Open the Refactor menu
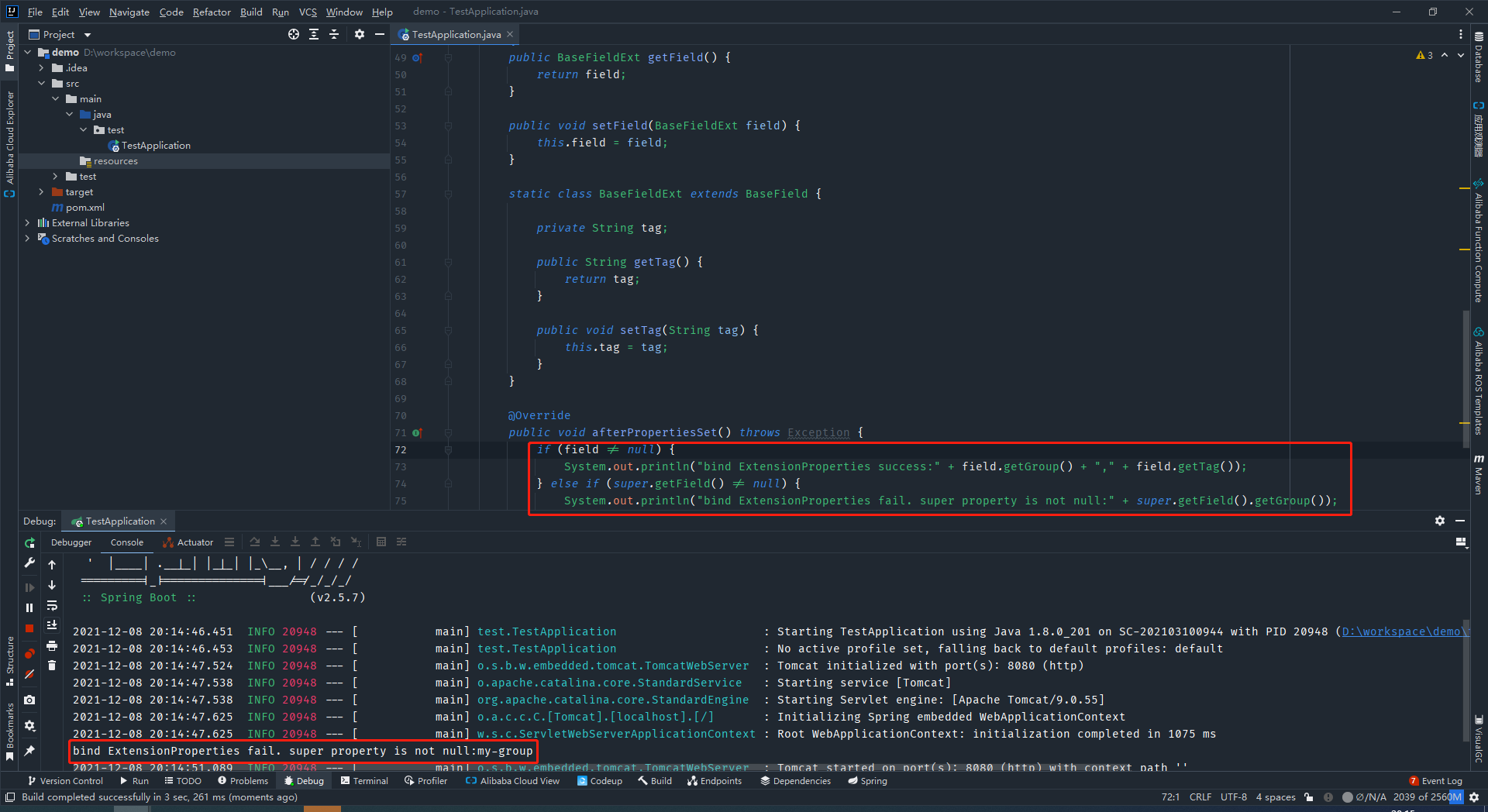The image size is (1488, 812). tap(212, 12)
